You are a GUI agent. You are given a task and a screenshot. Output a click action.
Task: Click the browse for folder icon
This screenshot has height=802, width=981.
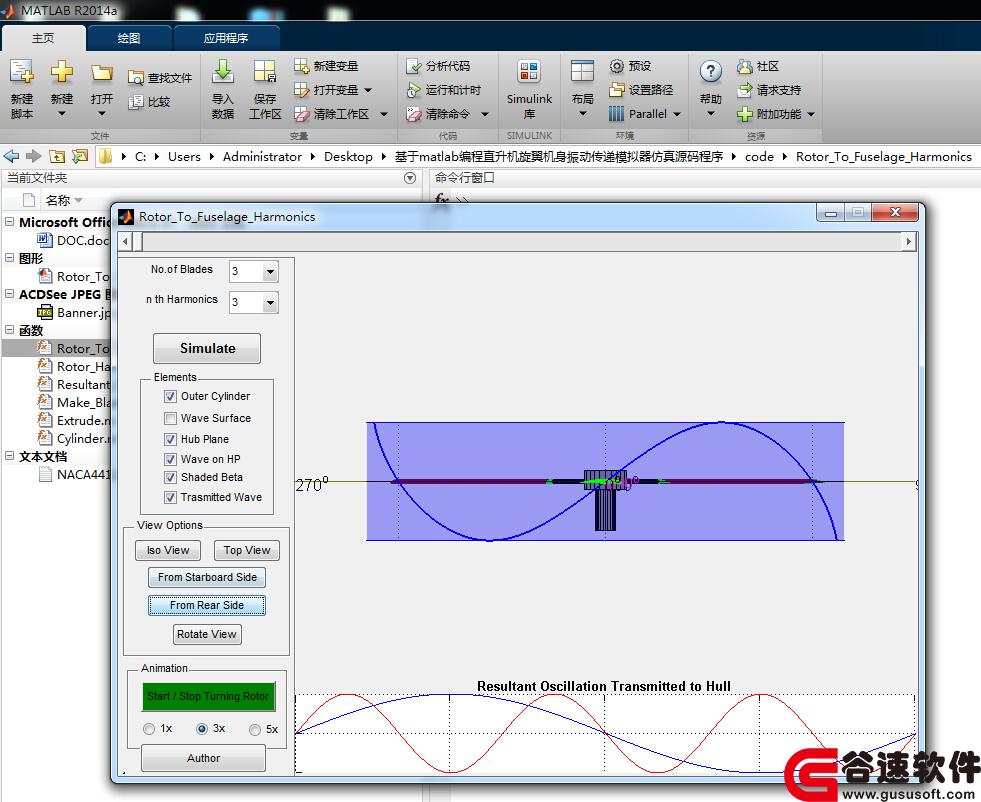point(79,156)
